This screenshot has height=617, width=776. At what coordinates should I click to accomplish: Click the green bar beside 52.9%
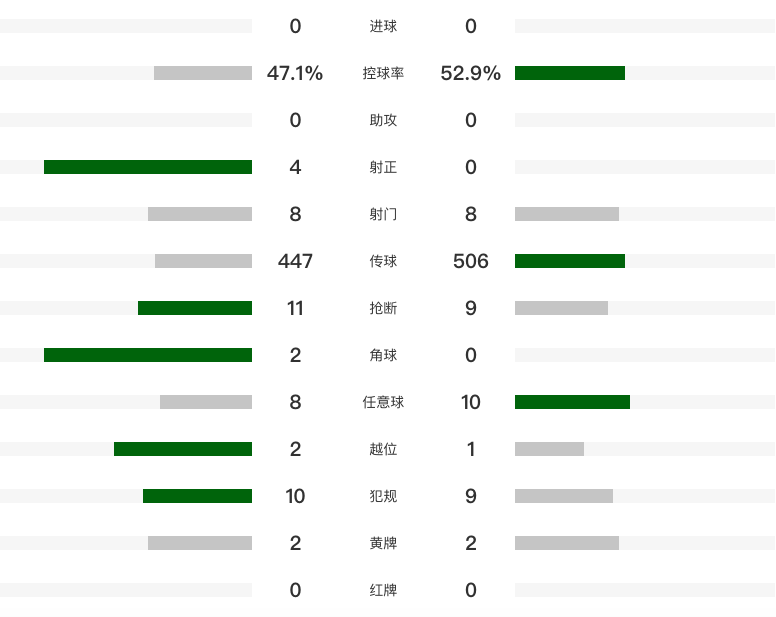point(570,73)
